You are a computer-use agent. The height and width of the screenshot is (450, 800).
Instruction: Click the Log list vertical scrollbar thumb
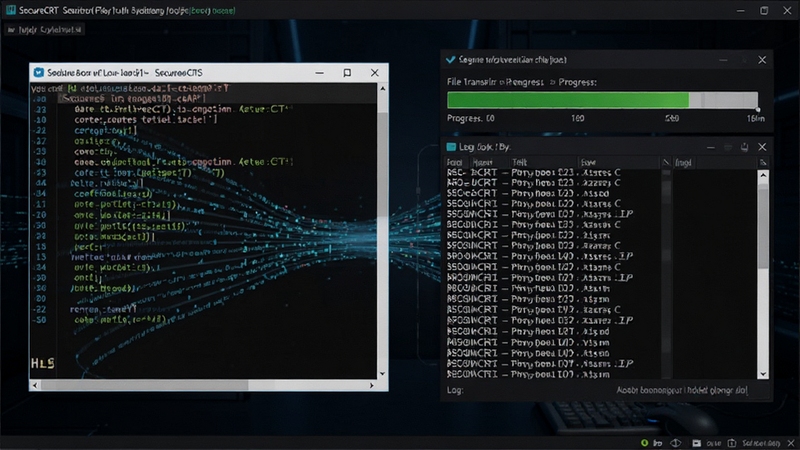coord(763,224)
